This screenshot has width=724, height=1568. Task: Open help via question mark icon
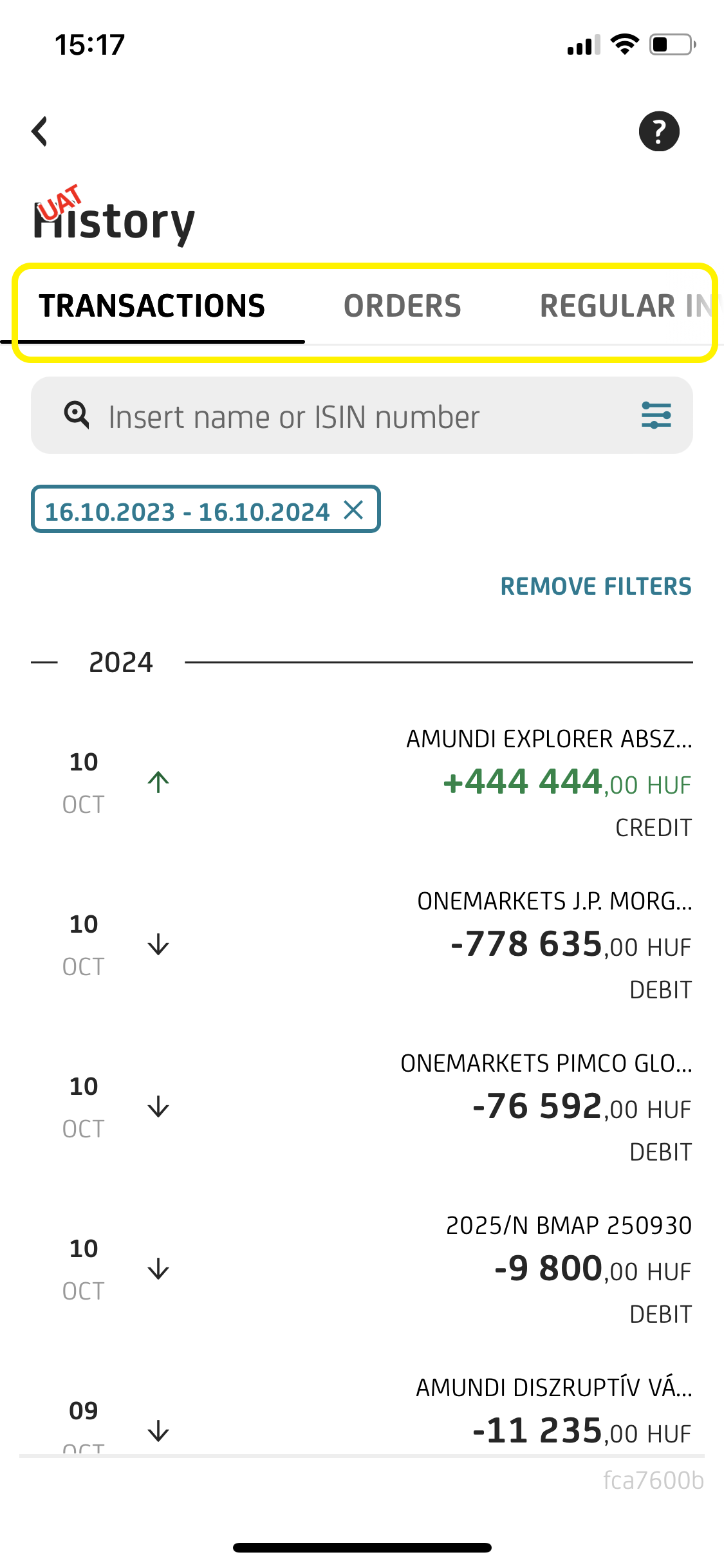click(x=658, y=131)
